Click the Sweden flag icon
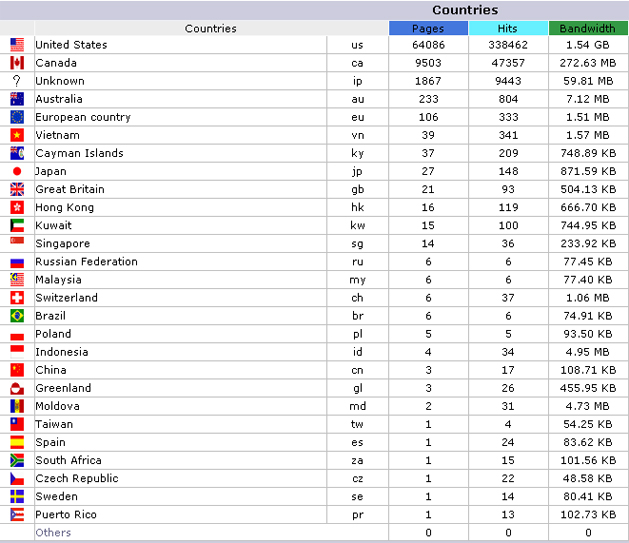 [x=17, y=496]
